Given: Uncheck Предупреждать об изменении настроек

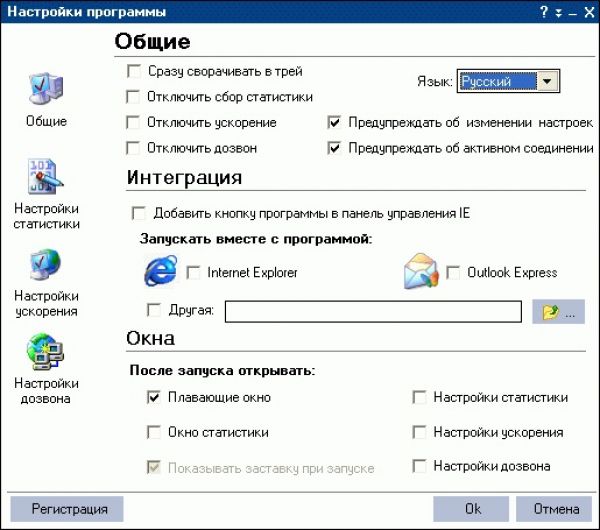Looking at the screenshot, I should (334, 122).
